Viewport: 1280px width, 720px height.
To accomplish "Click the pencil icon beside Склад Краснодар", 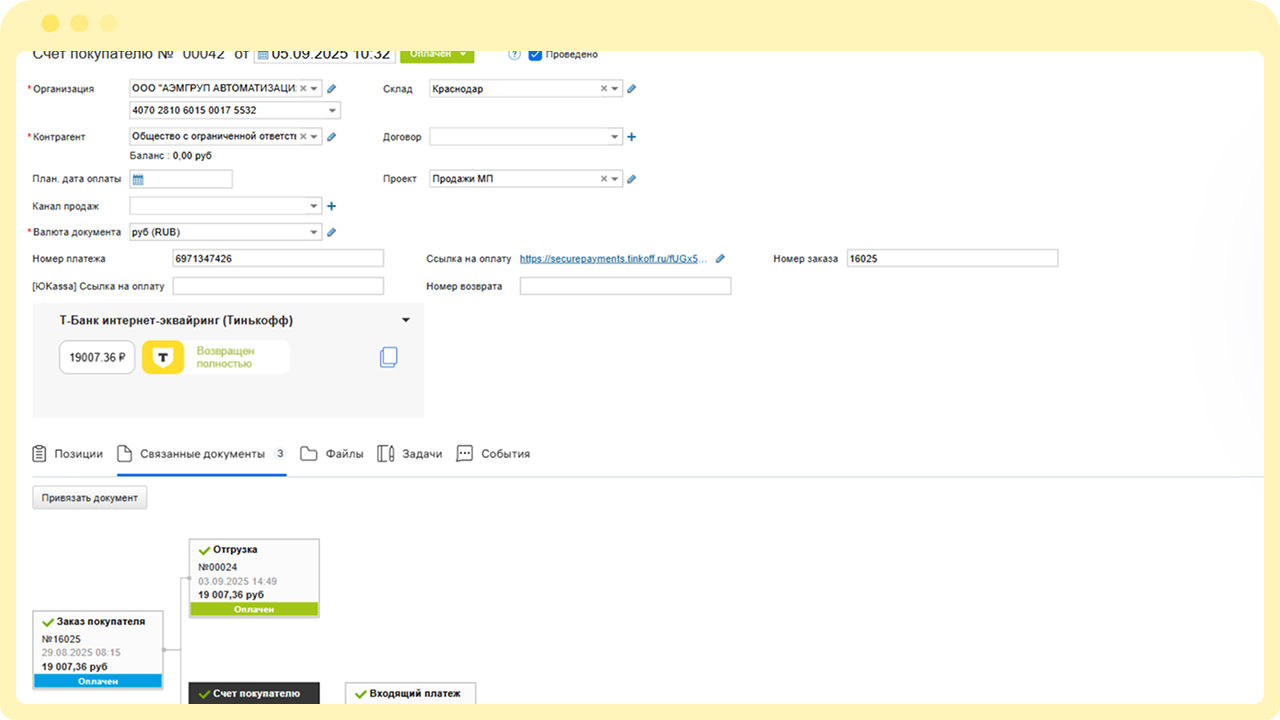I will pyautogui.click(x=632, y=88).
